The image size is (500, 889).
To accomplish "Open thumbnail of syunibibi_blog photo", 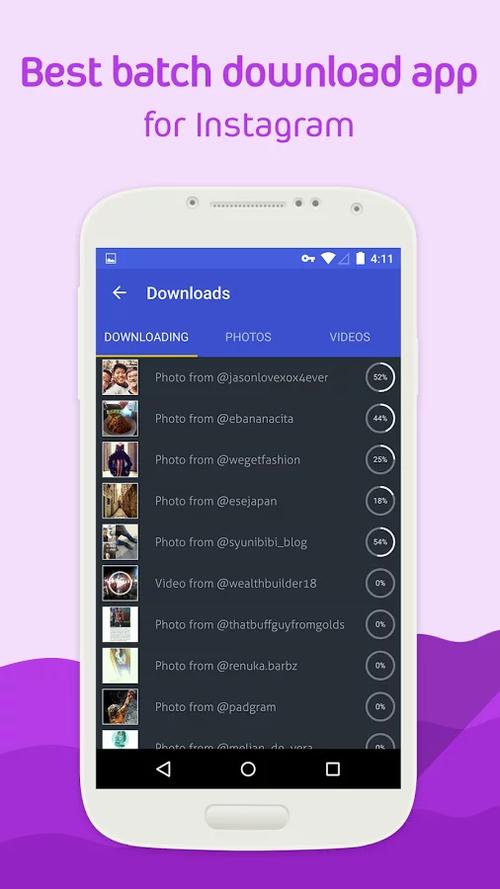I will coord(120,541).
